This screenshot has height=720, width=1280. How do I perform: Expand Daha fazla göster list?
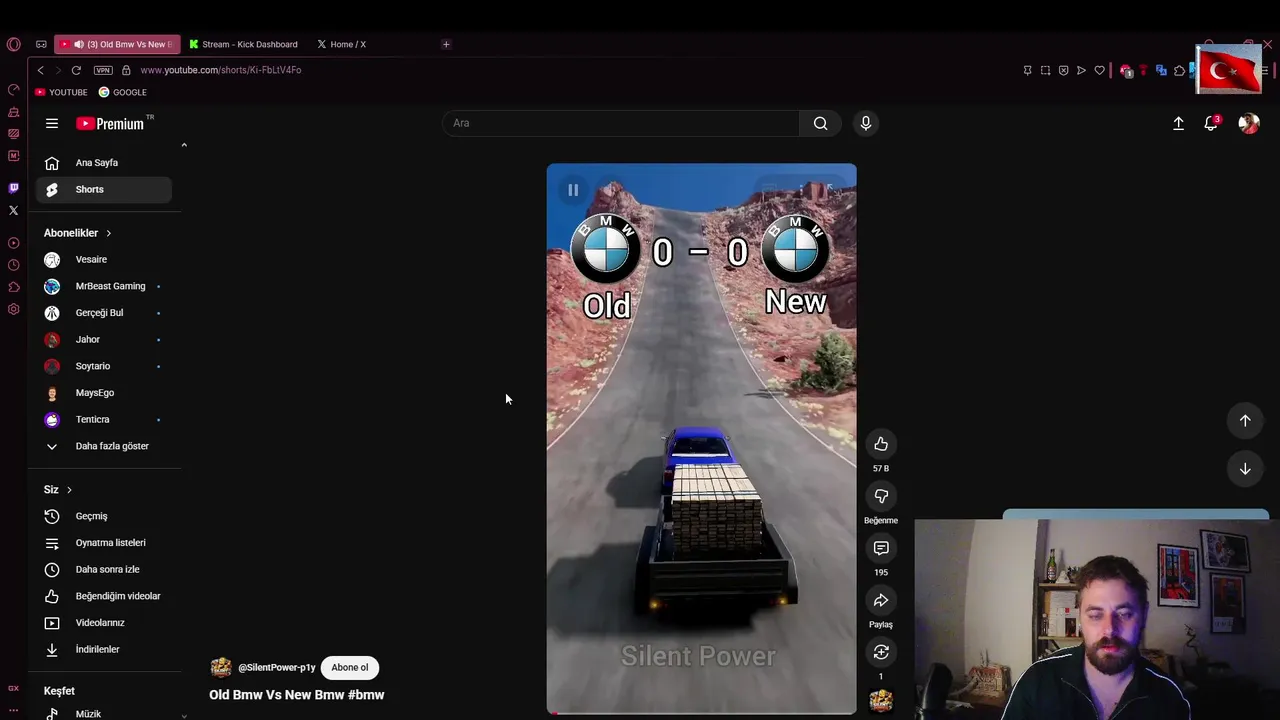tap(104, 446)
